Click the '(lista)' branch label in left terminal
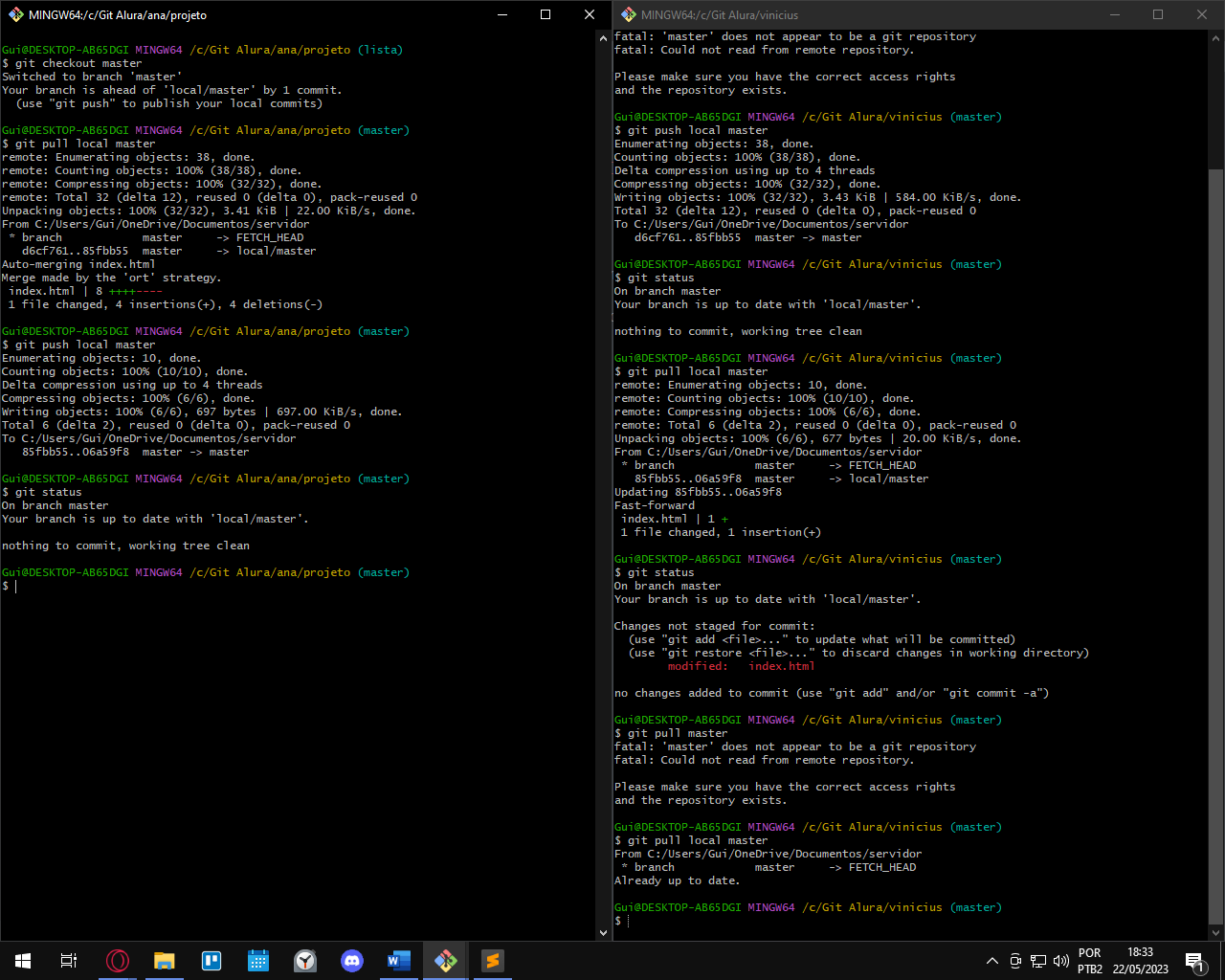Screen dimensions: 1225x980 (380, 50)
